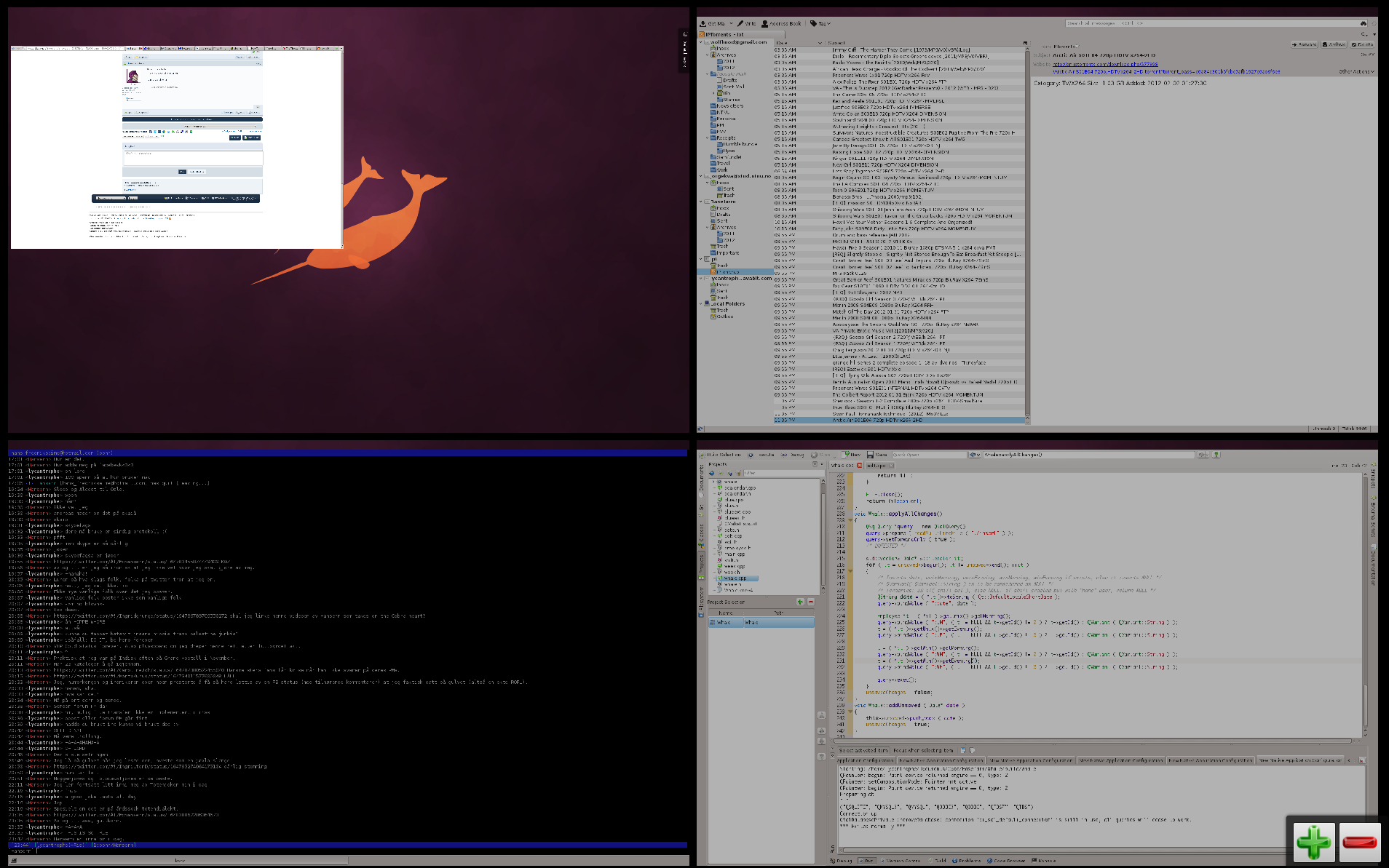Click Forward button in message header

pyautogui.click(x=1304, y=44)
